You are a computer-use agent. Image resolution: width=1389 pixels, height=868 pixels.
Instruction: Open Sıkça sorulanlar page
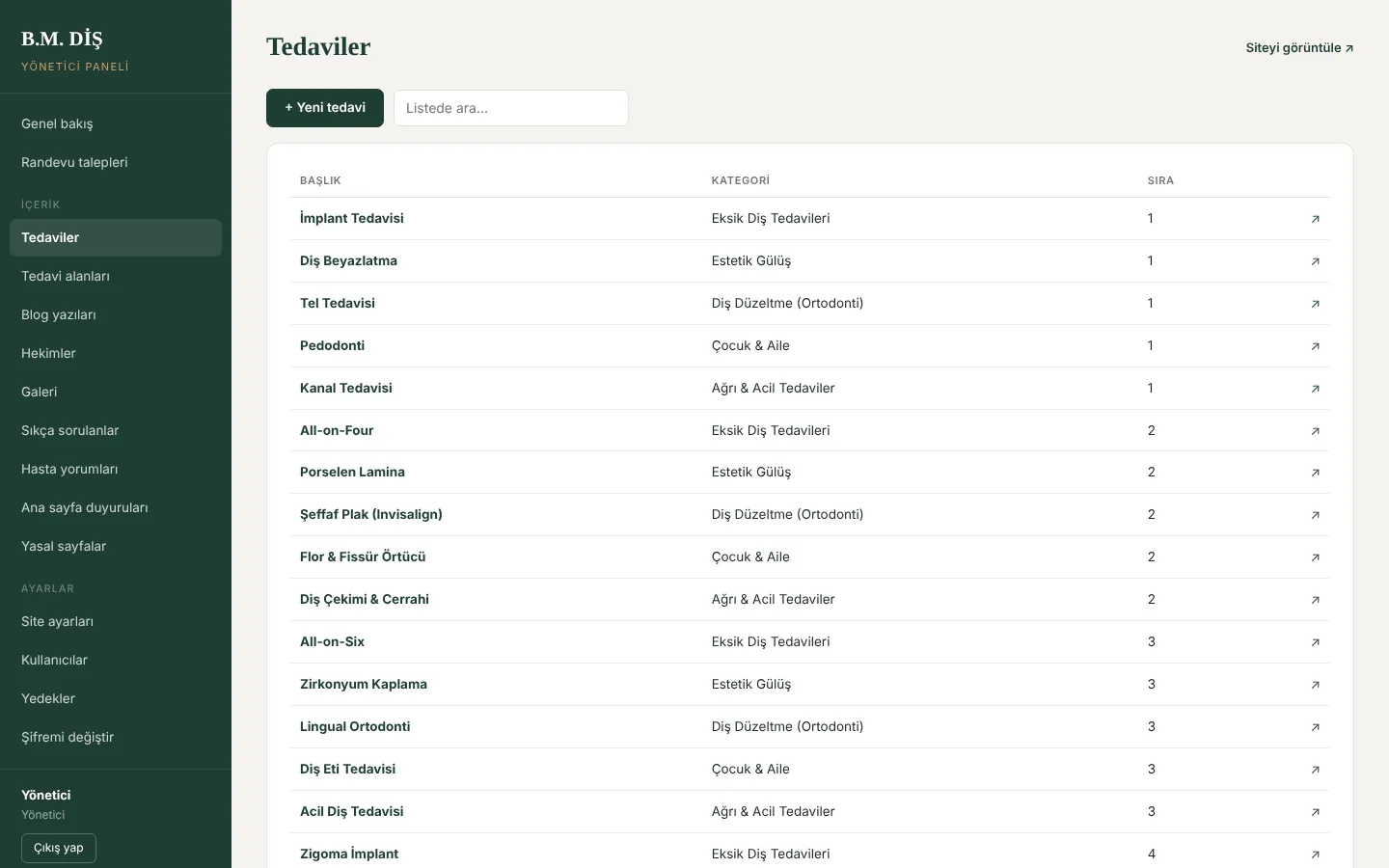pyautogui.click(x=116, y=430)
